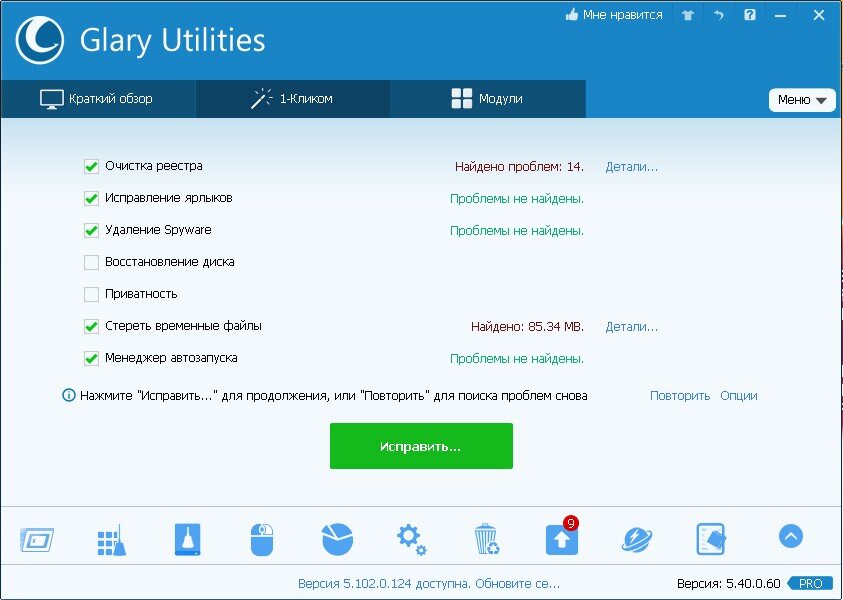Screen dimensions: 843x600
Task: Uncheck Стереть временные файлы checkbox
Action: point(91,326)
